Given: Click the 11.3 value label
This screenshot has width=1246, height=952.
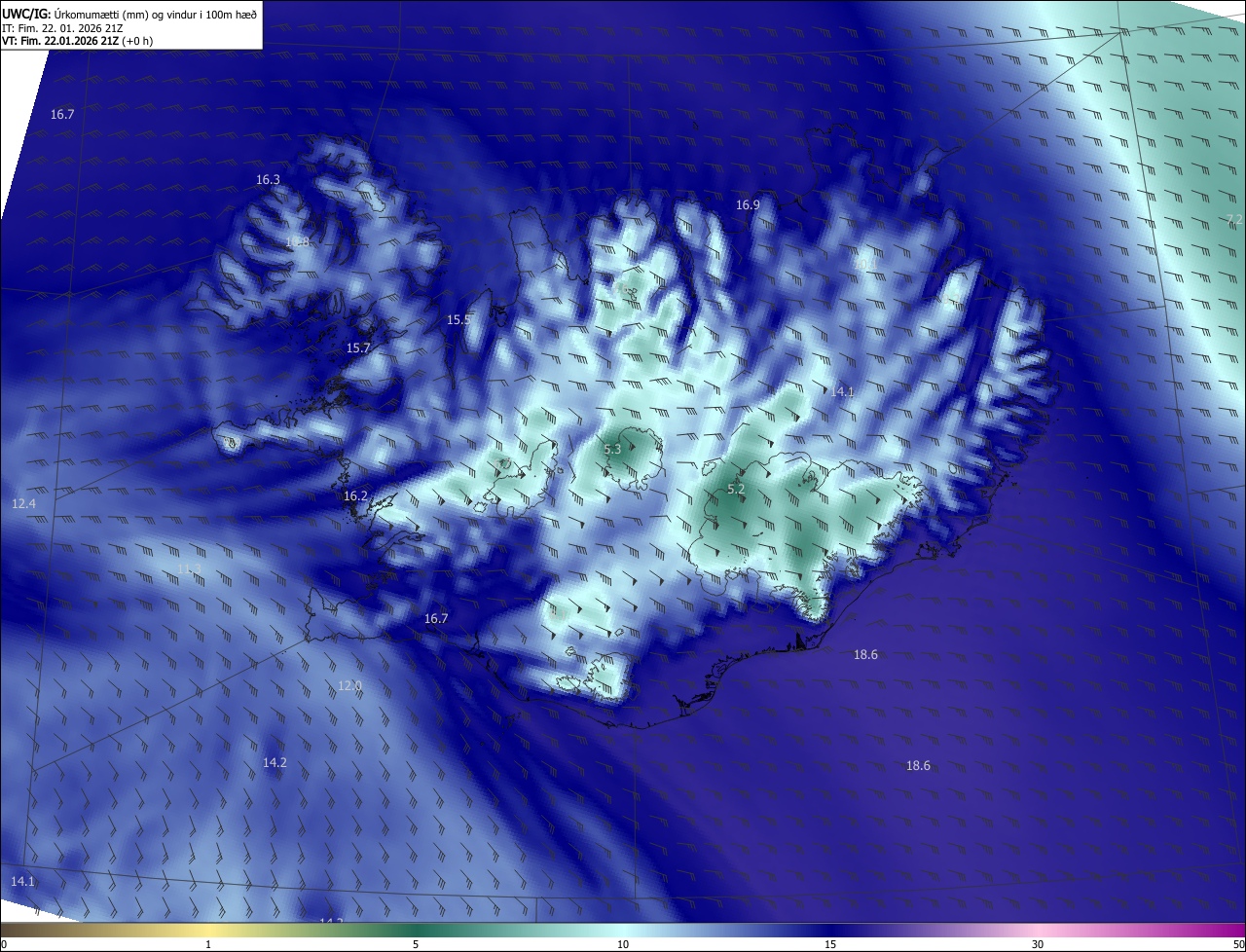Looking at the screenshot, I should [x=190, y=568].
